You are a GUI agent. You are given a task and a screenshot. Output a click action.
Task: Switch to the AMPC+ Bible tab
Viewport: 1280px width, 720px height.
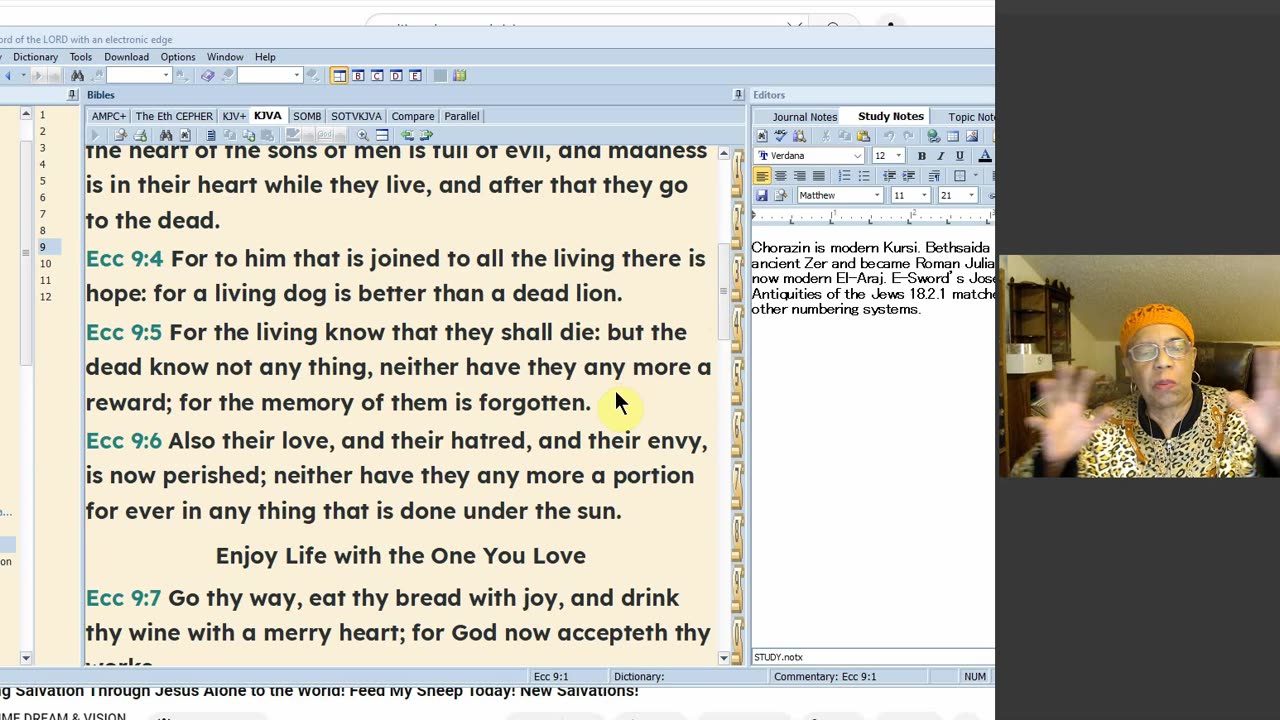point(109,116)
